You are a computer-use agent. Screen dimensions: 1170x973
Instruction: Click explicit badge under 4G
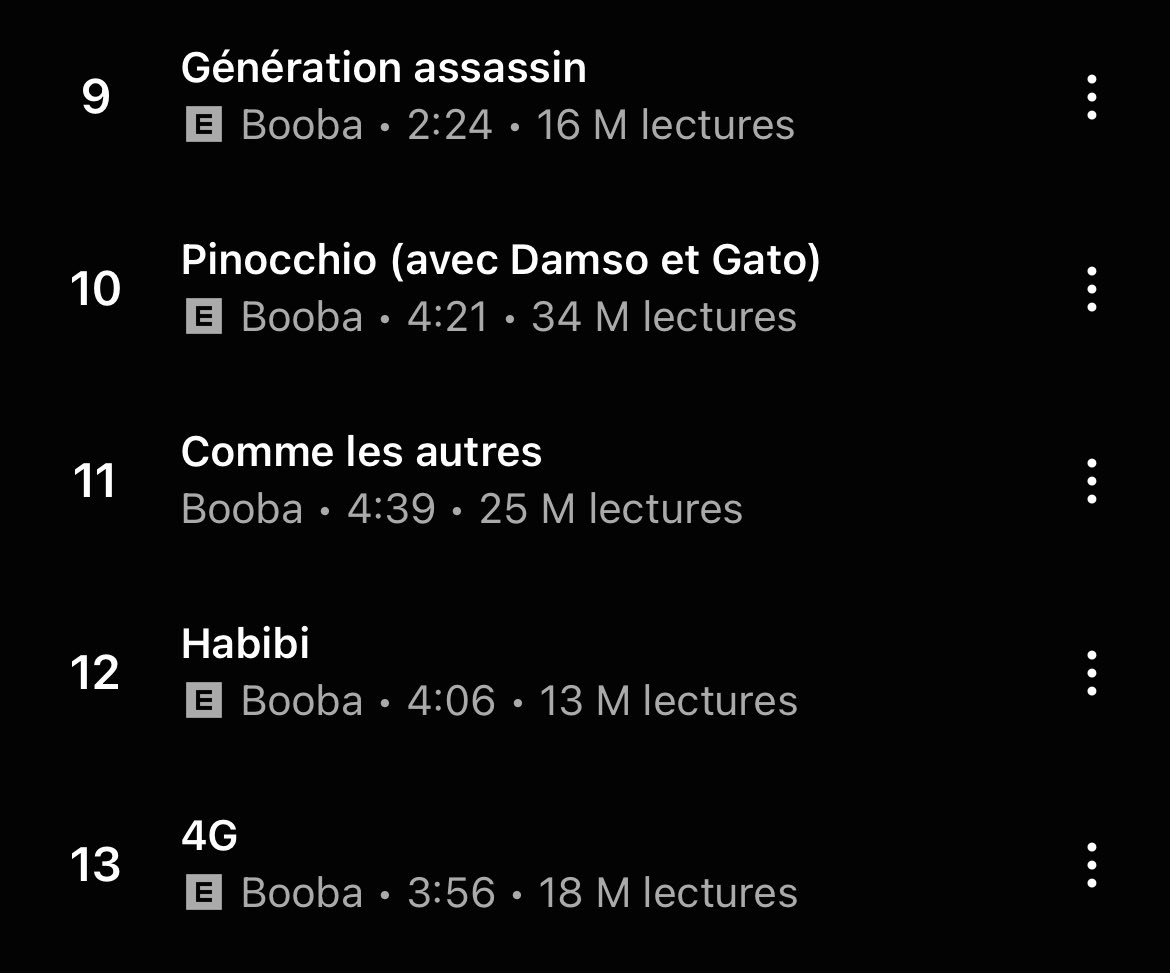(204, 892)
